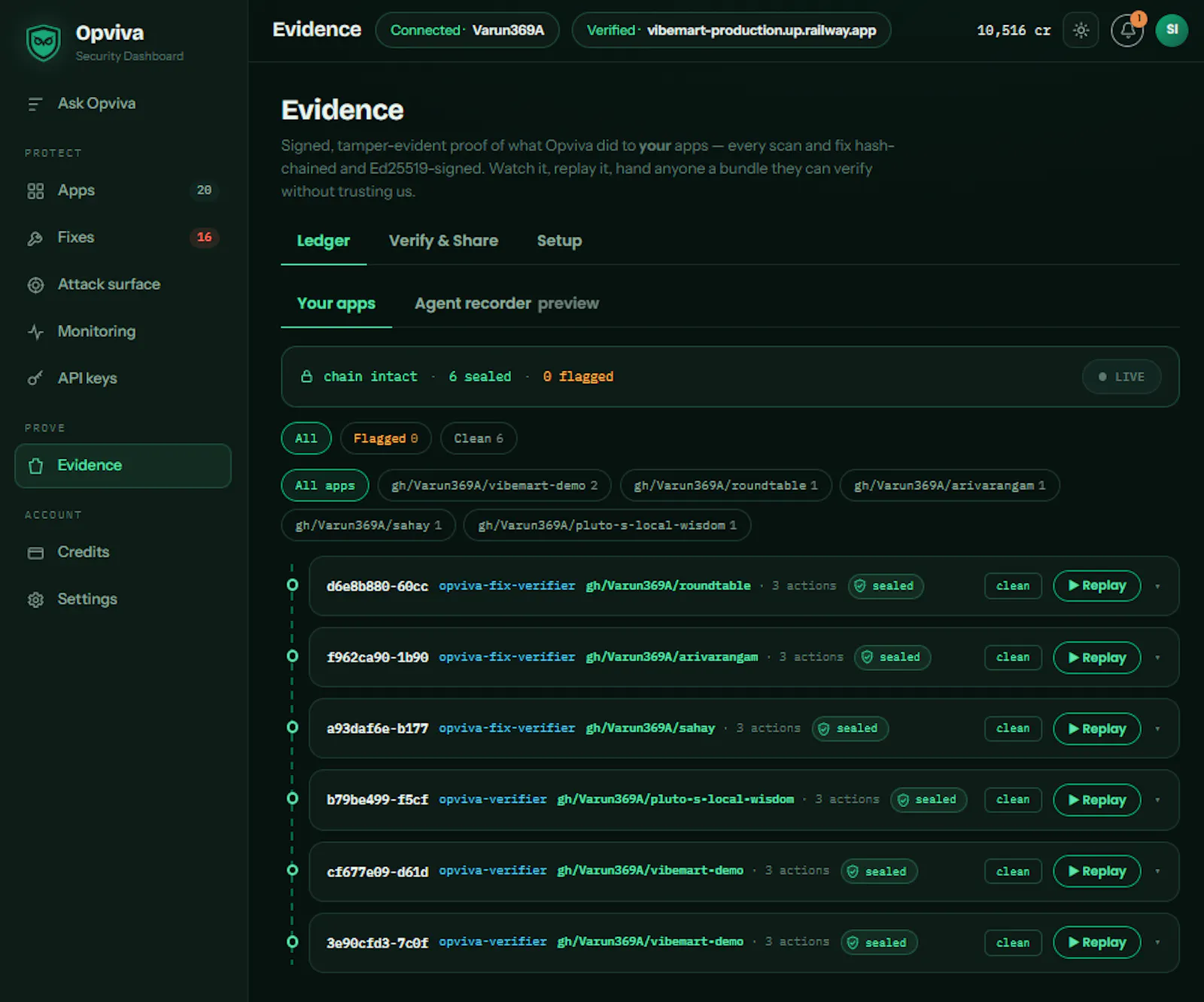Open Attack surface page
Image resolution: width=1204 pixels, height=1002 pixels.
(x=122, y=284)
